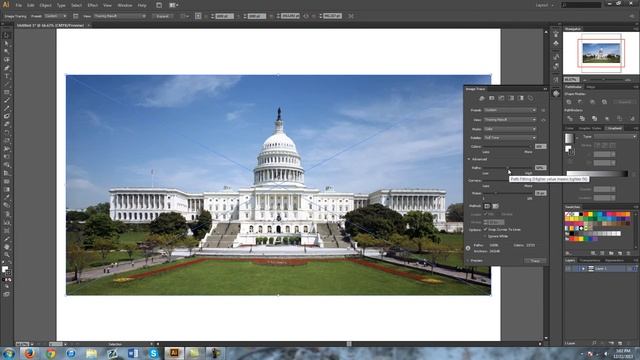Choose the Abutting method button
The width and height of the screenshot is (640, 360).
[487, 206]
